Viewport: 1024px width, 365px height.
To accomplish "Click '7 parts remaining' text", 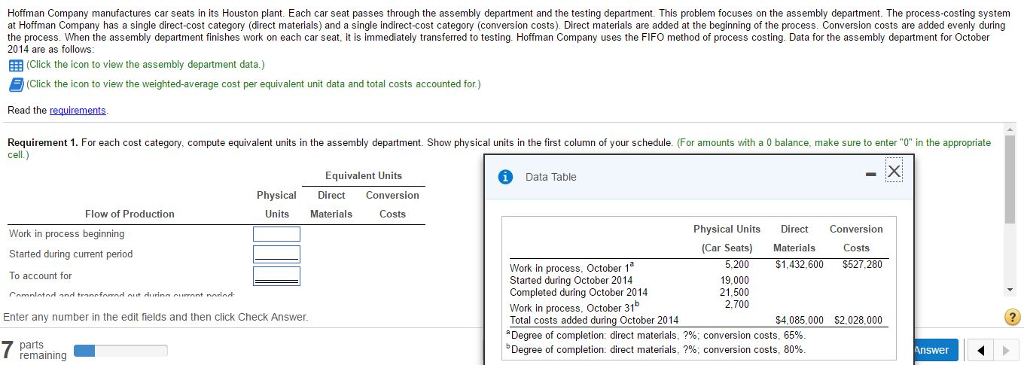I will [x=34, y=350].
